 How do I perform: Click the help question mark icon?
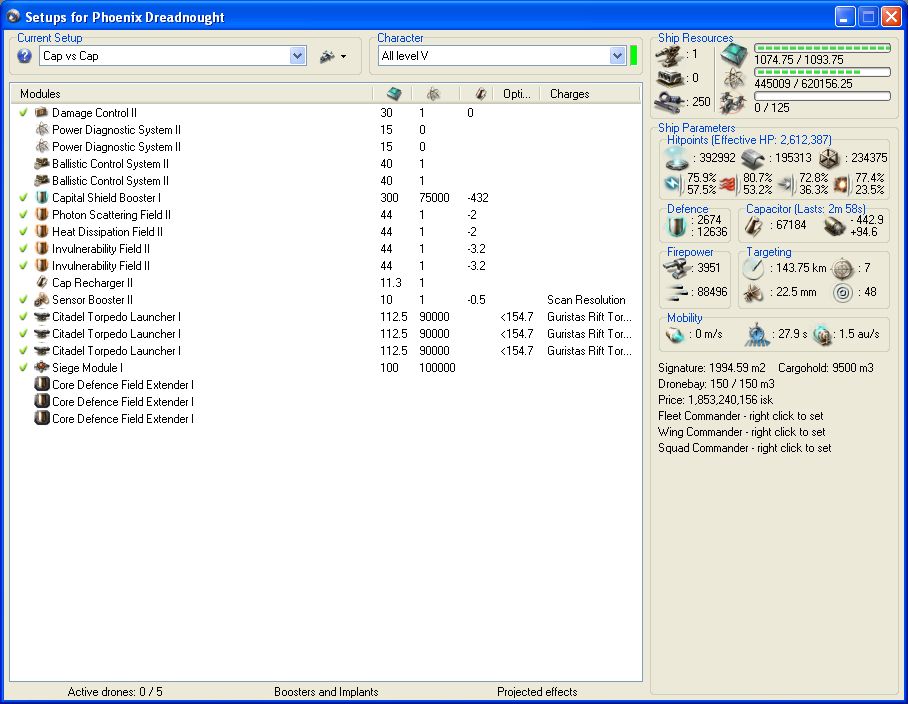[x=24, y=56]
